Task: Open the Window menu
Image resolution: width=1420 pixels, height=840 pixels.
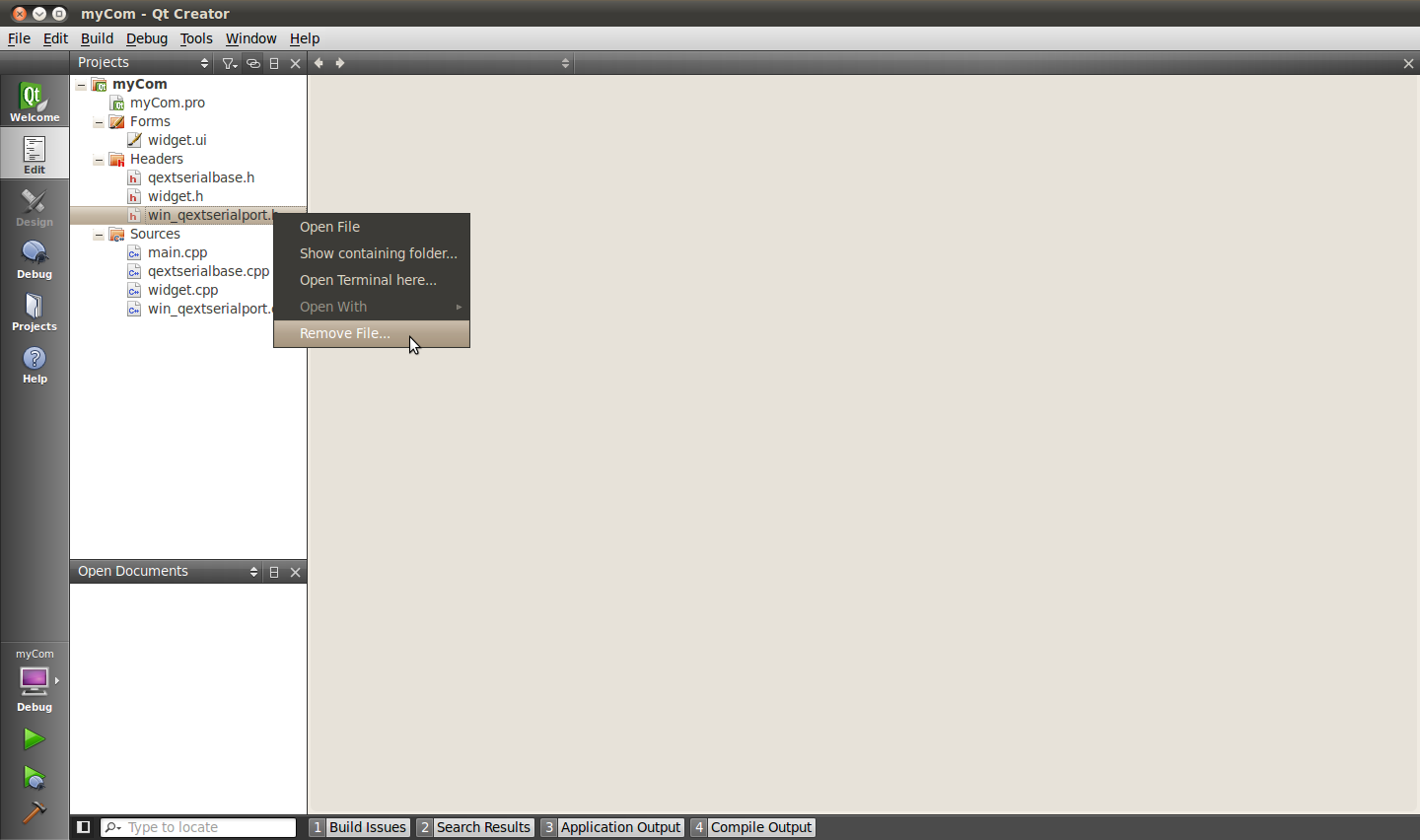Action: (x=250, y=38)
